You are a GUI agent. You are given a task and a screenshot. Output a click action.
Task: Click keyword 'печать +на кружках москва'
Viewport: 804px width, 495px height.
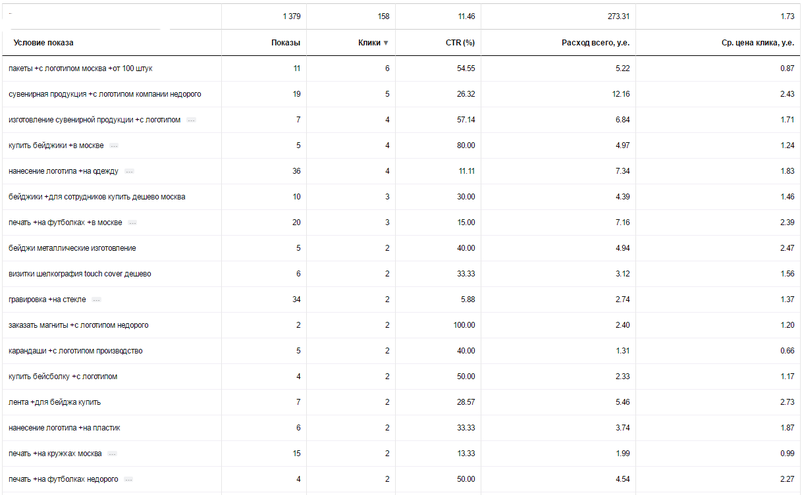55,453
